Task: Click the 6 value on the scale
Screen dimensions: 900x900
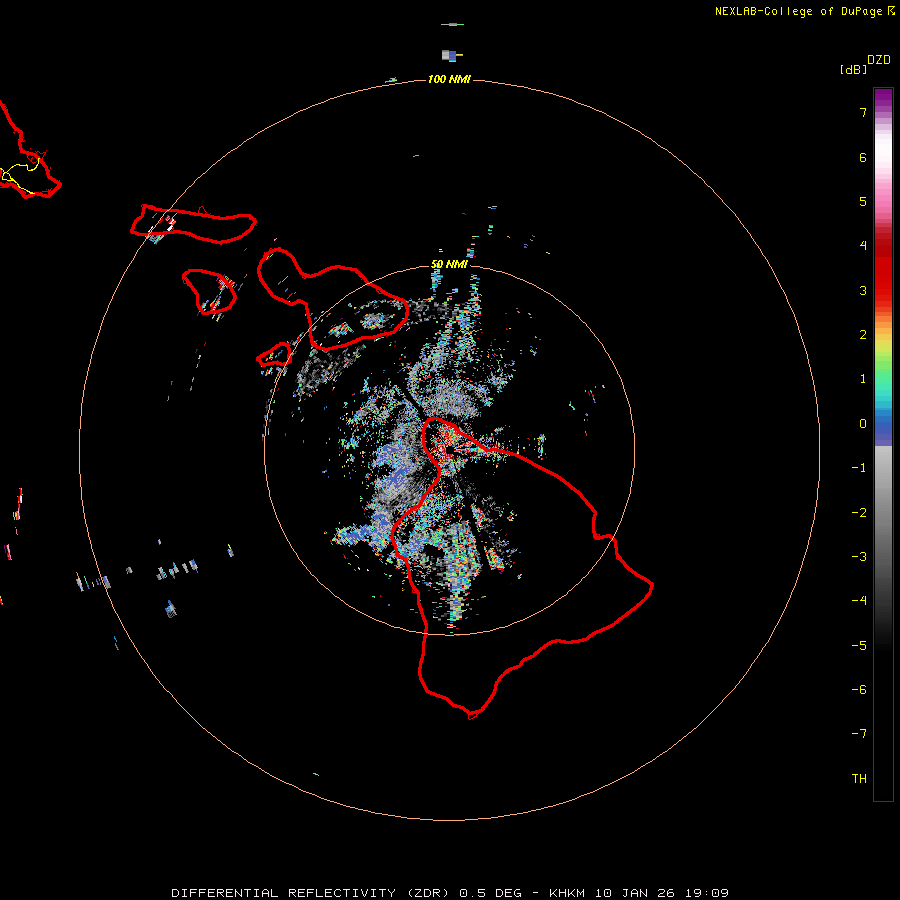Action: (x=863, y=157)
